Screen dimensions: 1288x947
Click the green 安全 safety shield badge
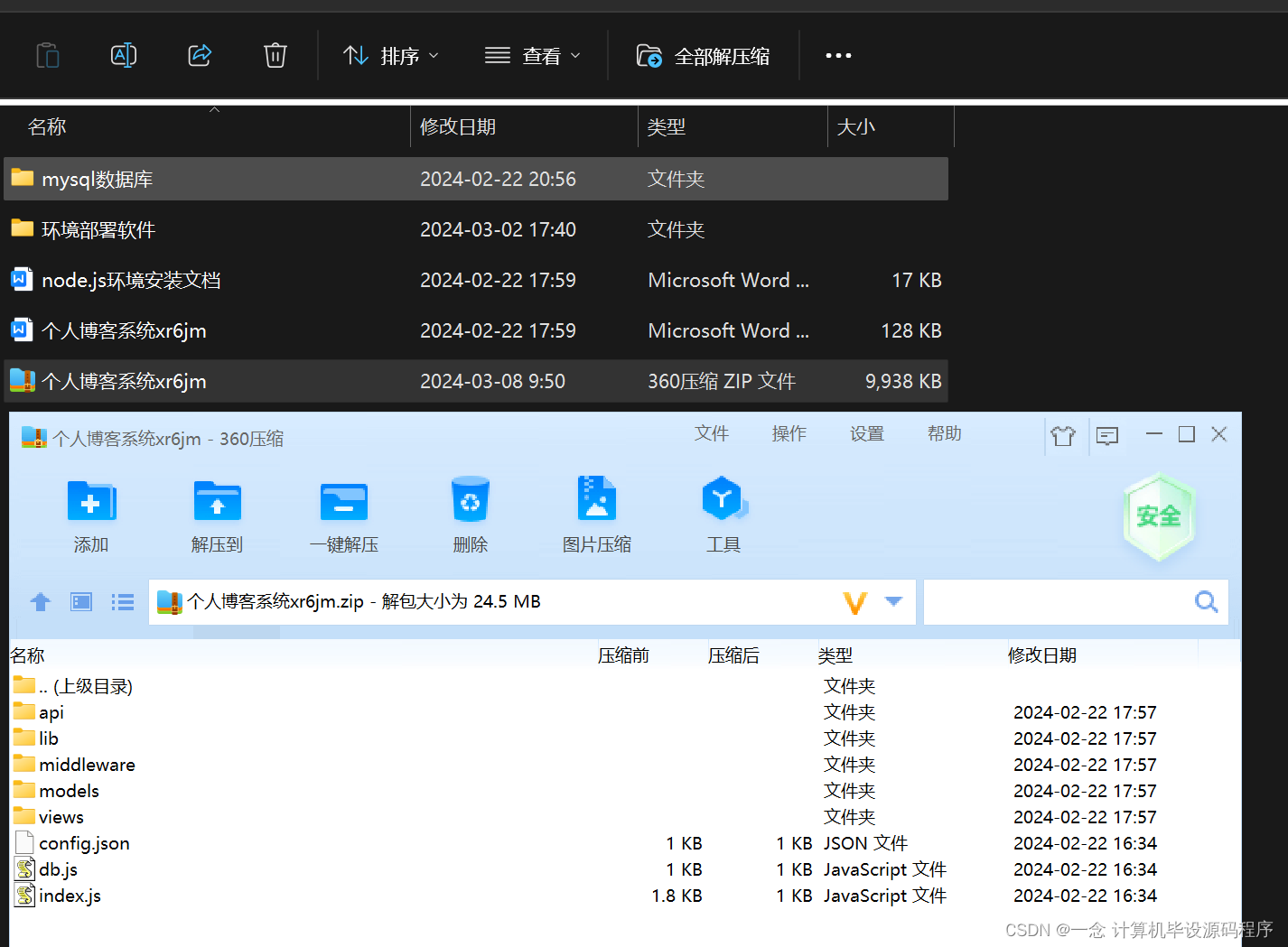click(x=1159, y=516)
